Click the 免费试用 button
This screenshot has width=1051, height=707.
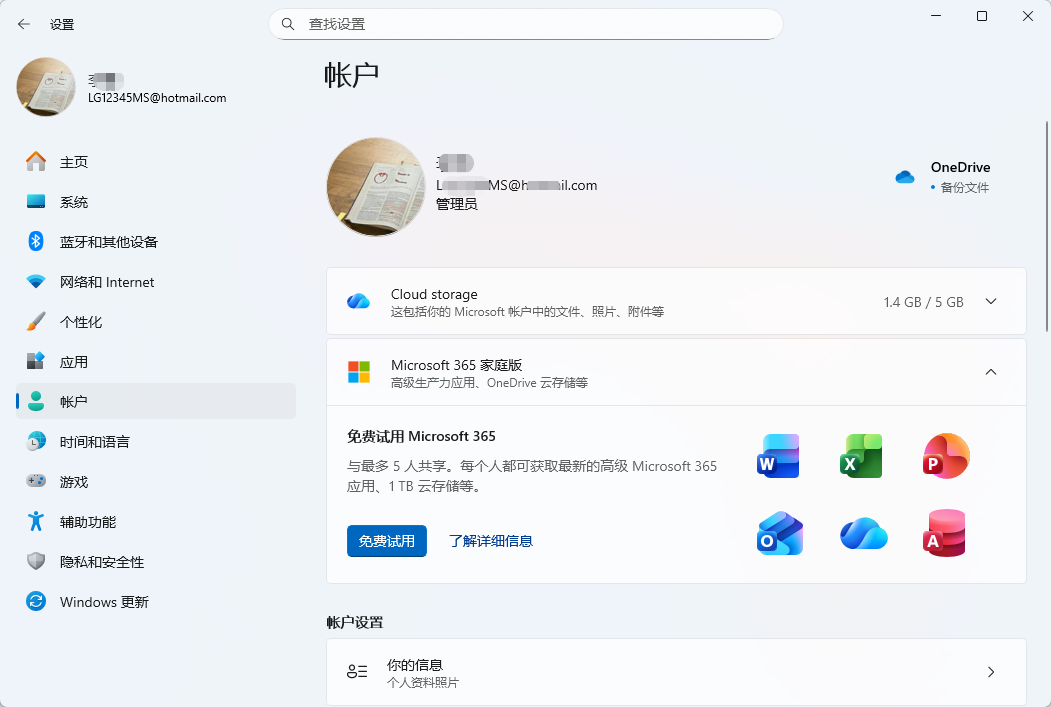coord(387,541)
